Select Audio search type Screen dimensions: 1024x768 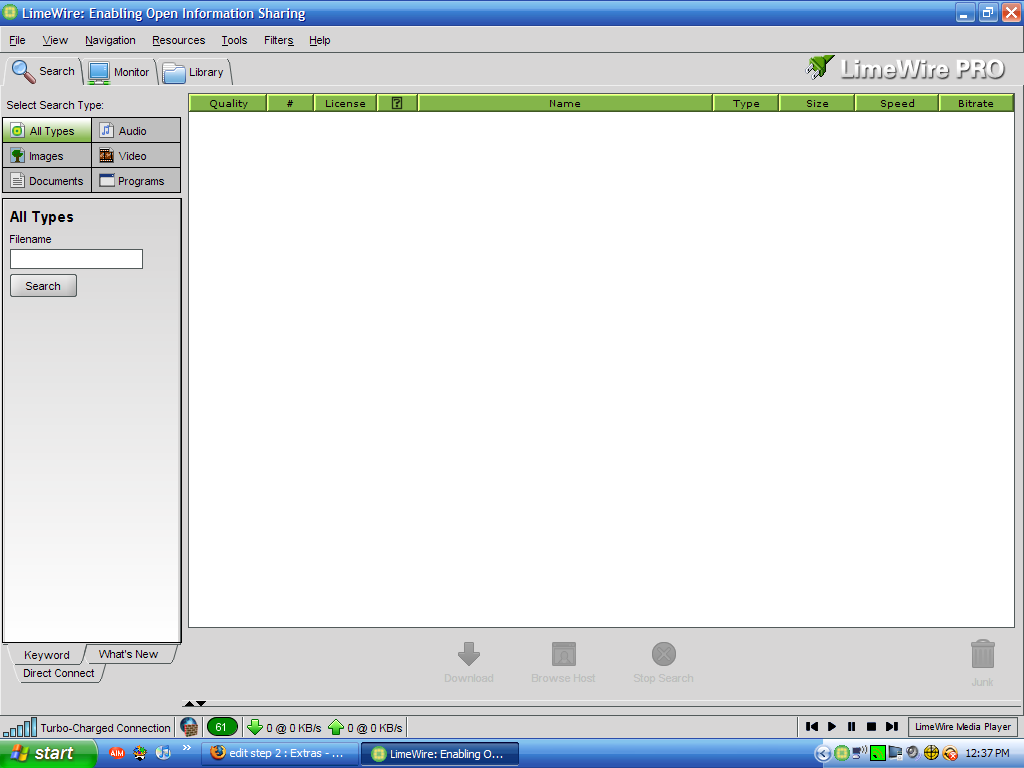pyautogui.click(x=136, y=131)
